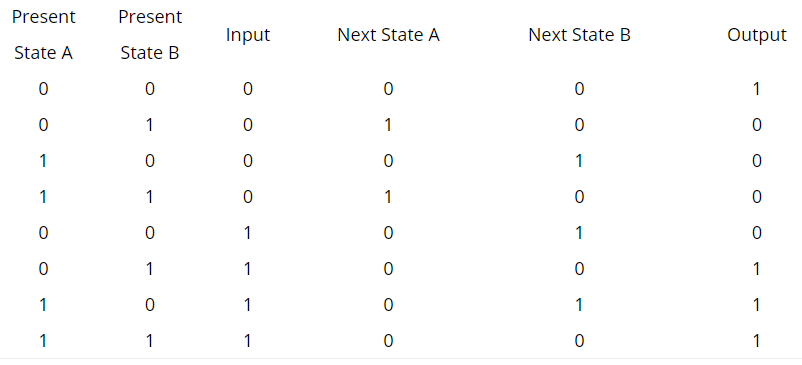Viewport: 802px width, 365px height.
Task: Click the "Output" column header
Action: (x=756, y=35)
